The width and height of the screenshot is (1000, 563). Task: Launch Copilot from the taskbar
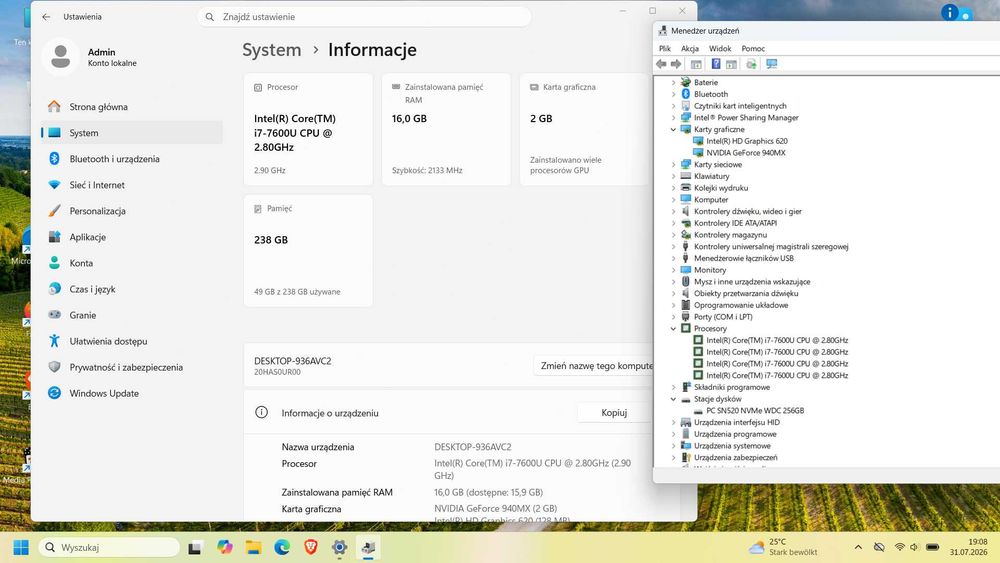tap(224, 547)
